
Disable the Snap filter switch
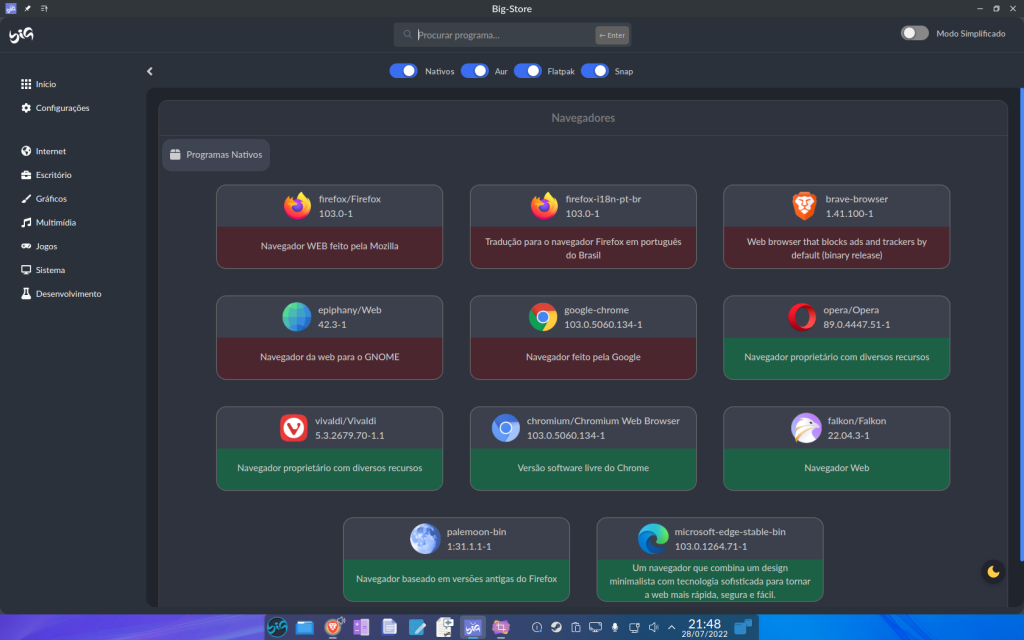click(595, 71)
